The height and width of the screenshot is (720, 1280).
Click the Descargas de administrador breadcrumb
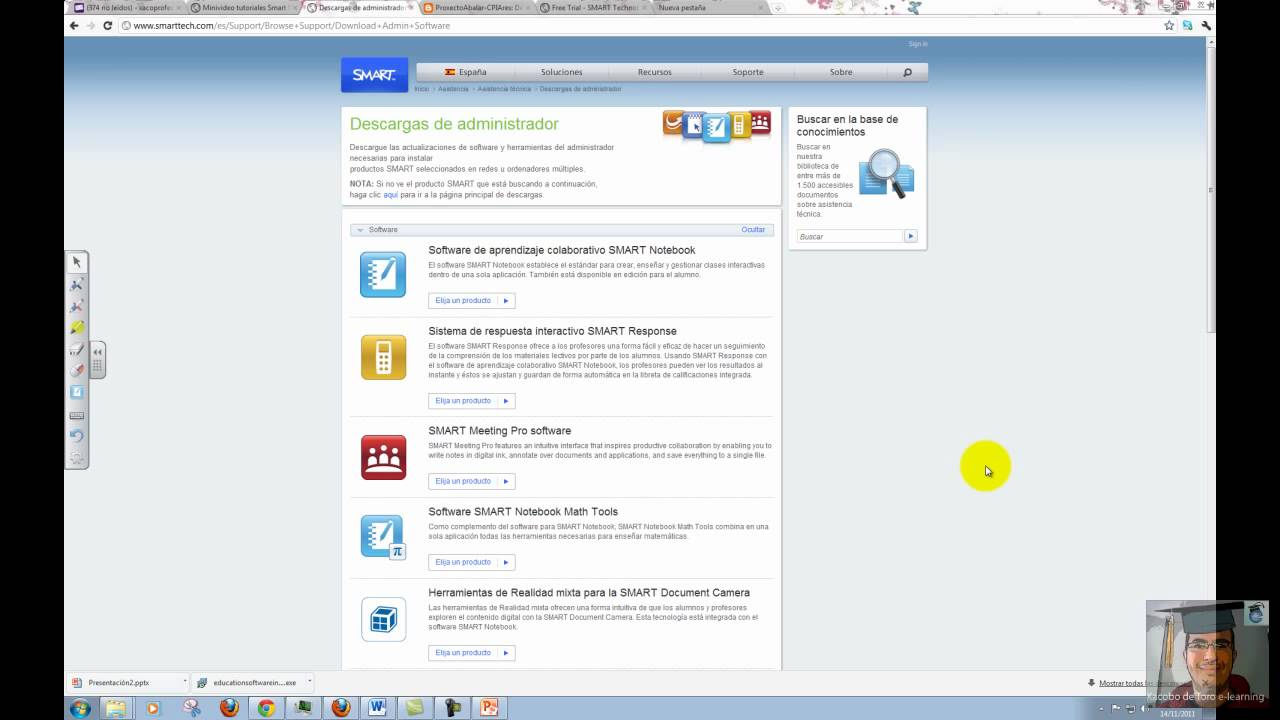tap(580, 89)
